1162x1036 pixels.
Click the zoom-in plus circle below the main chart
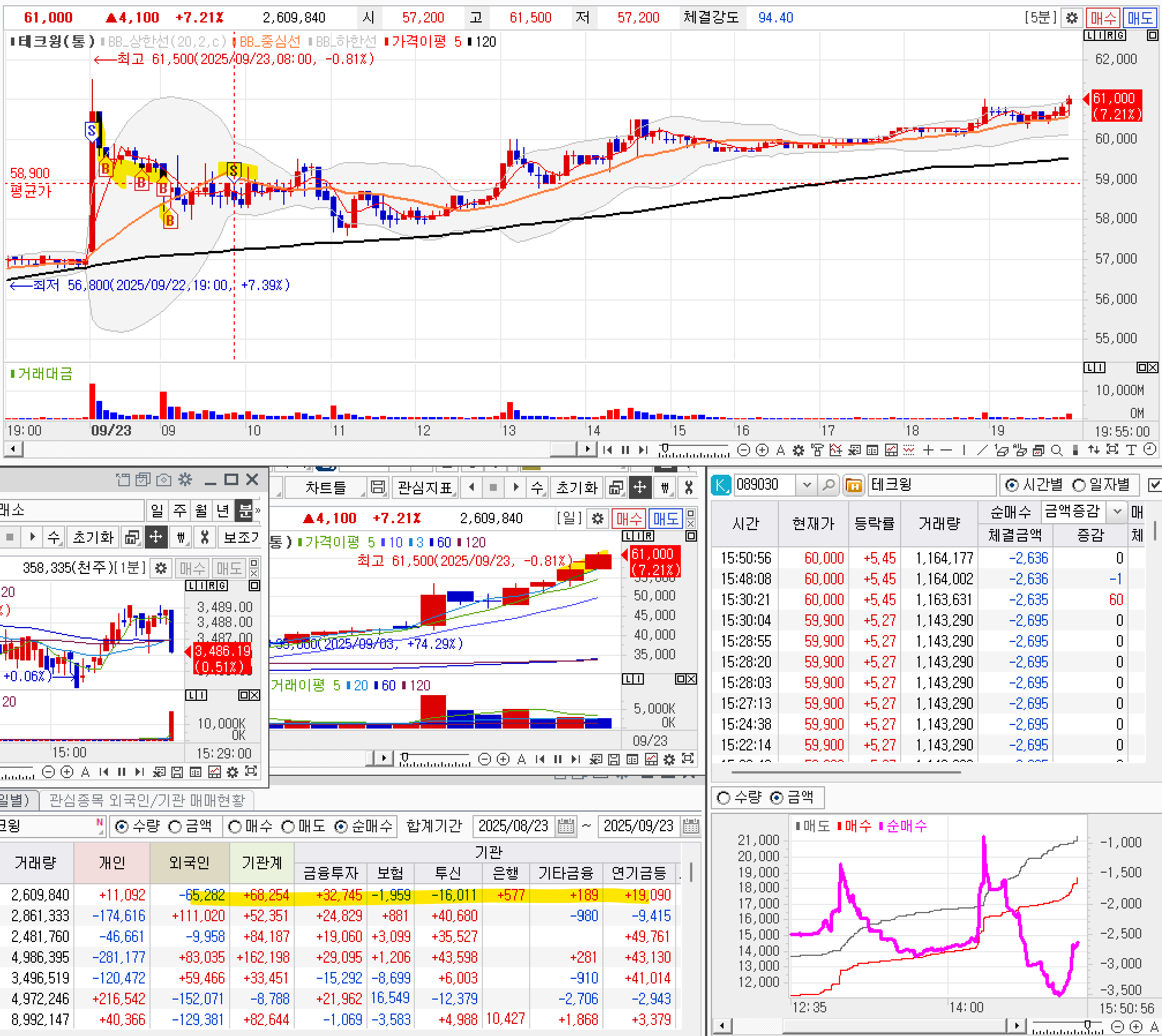click(x=762, y=450)
